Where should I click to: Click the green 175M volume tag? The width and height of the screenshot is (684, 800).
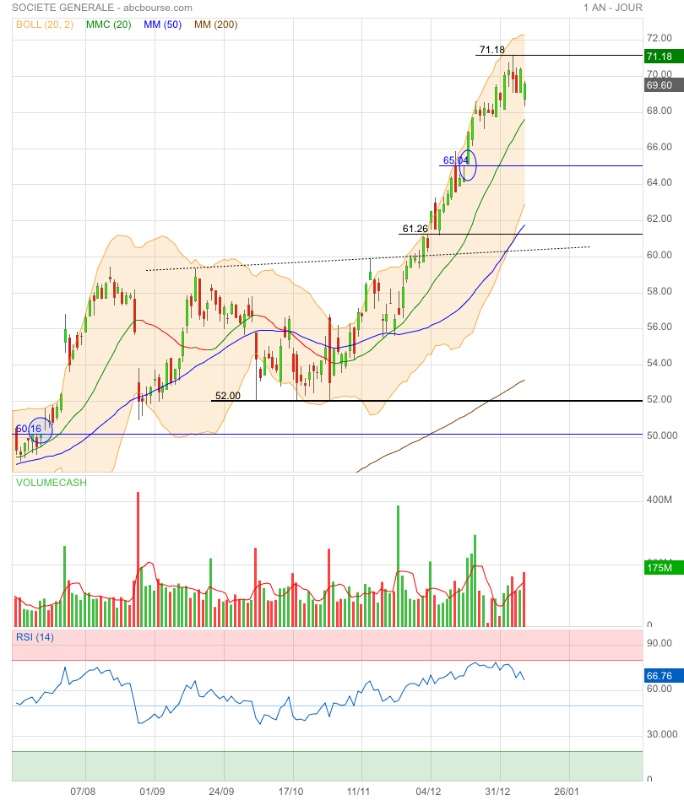click(x=664, y=568)
